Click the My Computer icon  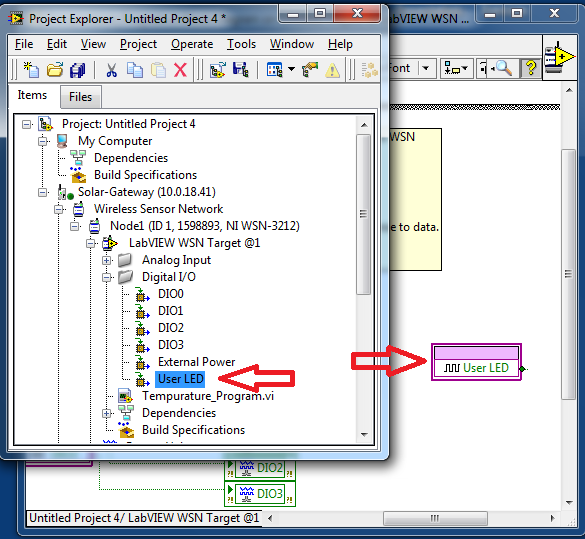[x=62, y=141]
